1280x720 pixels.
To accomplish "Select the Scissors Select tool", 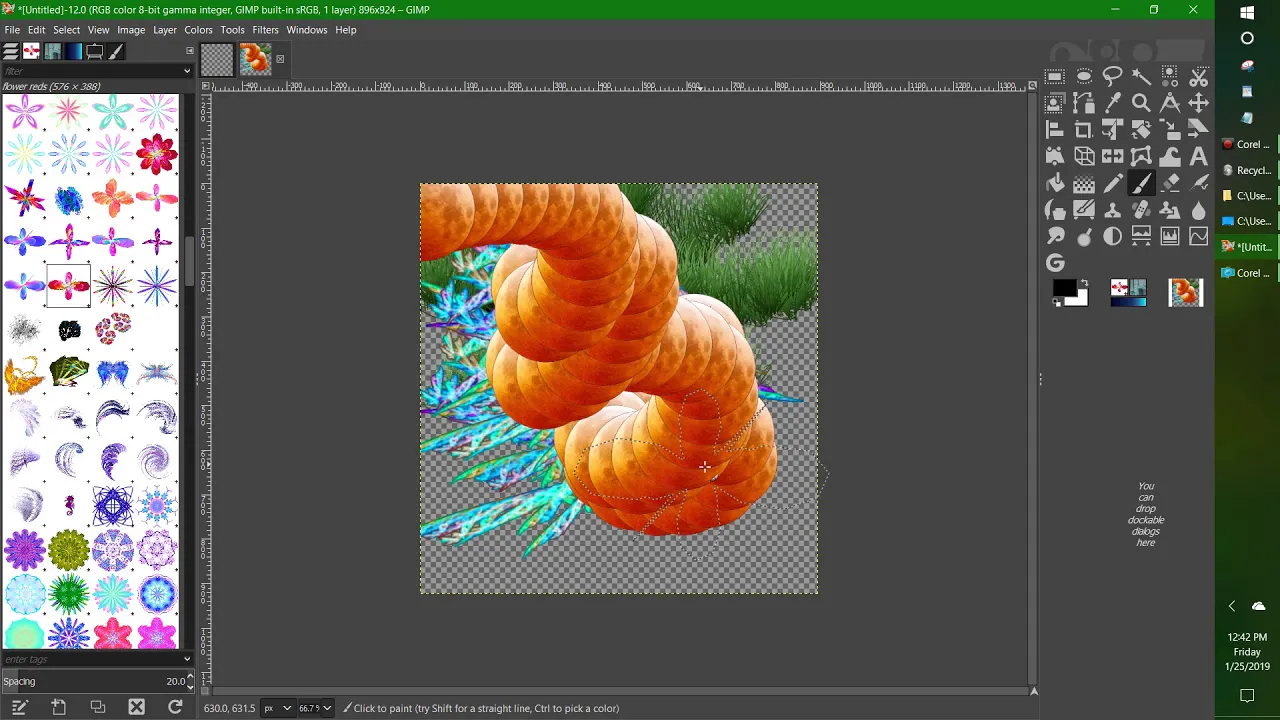I will pyautogui.click(x=1199, y=76).
